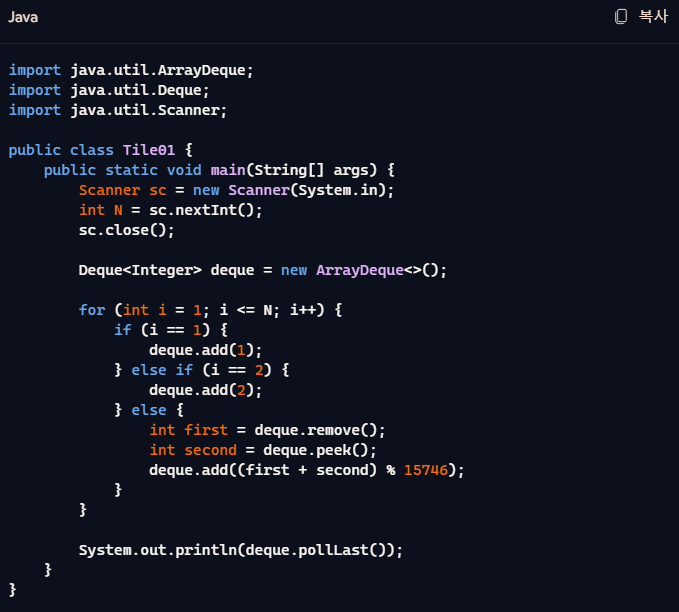Viewport: 679px width, 612px height.
Task: Click the System.out.println line
Action: [241, 550]
